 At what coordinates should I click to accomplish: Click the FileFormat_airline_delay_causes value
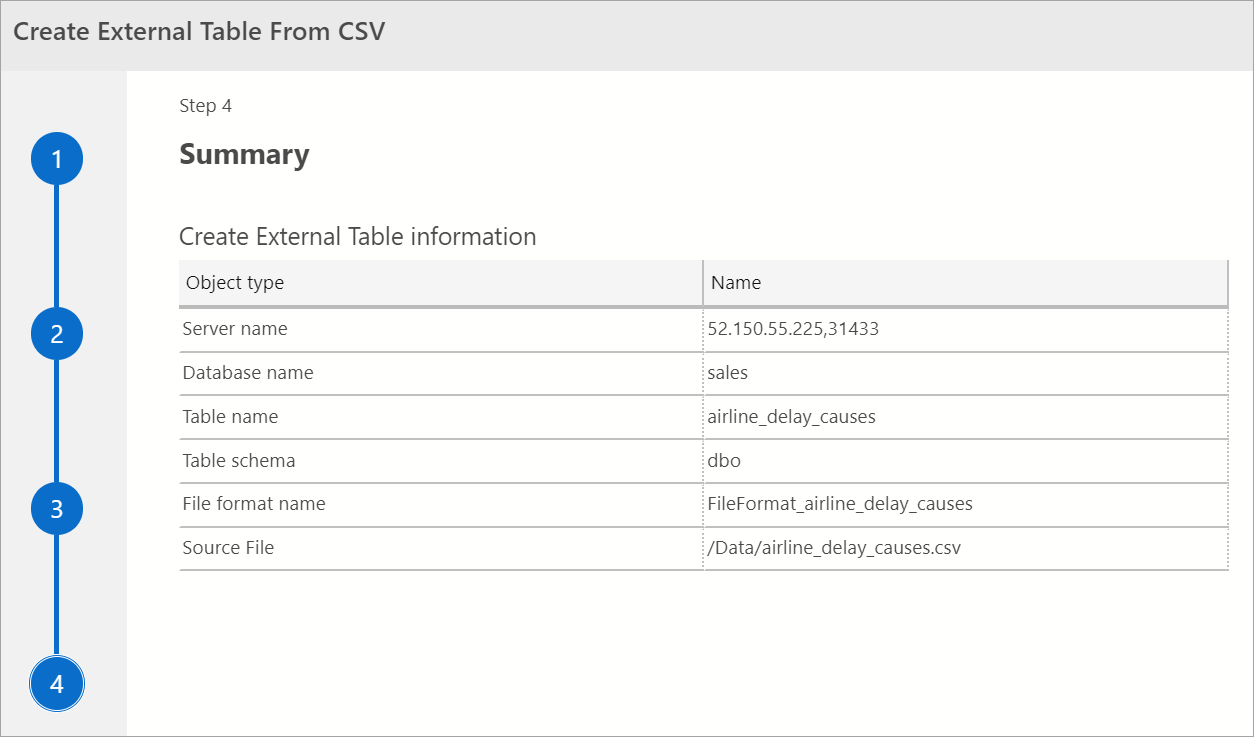click(840, 504)
